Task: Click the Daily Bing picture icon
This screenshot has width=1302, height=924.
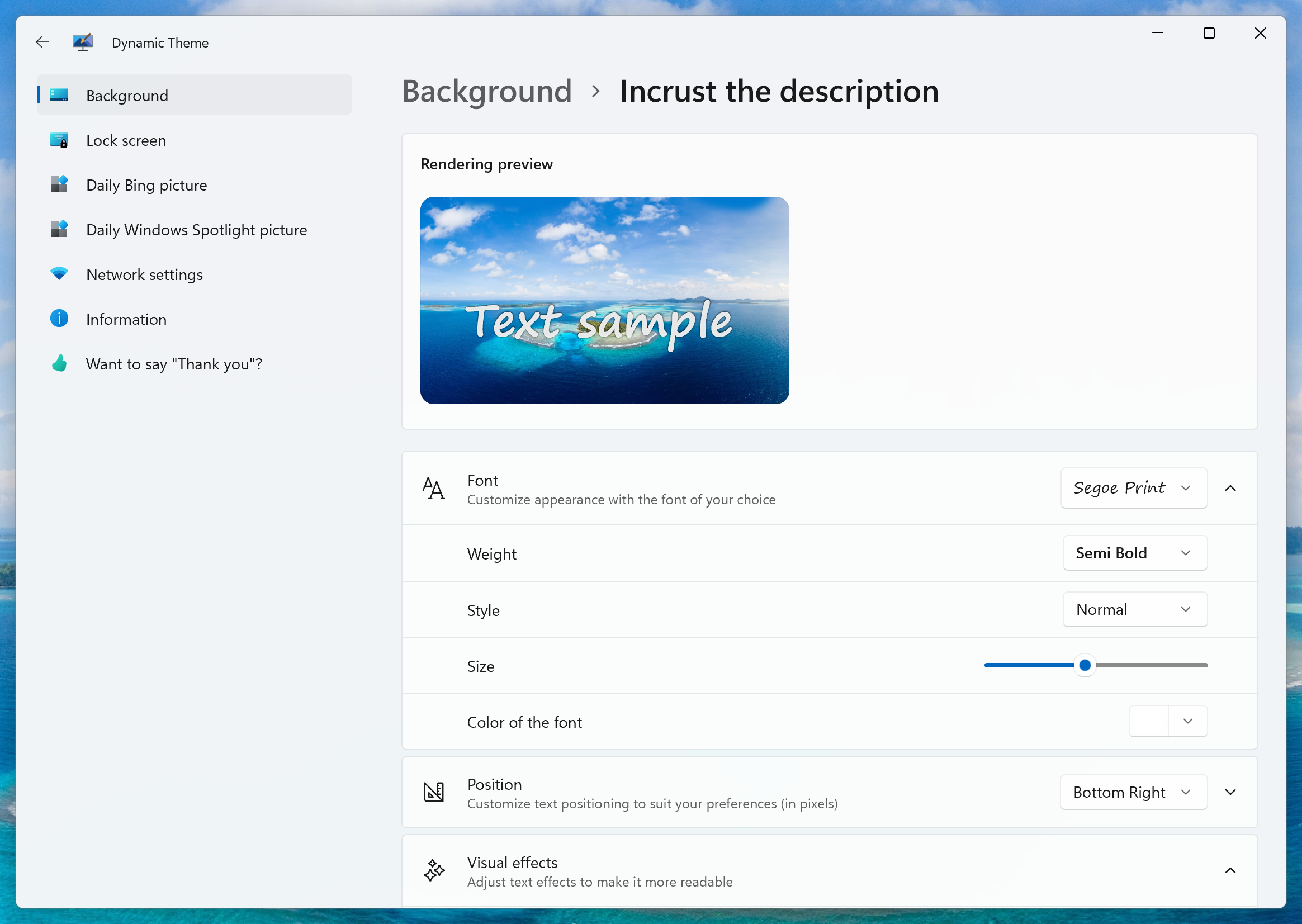Action: [x=59, y=185]
